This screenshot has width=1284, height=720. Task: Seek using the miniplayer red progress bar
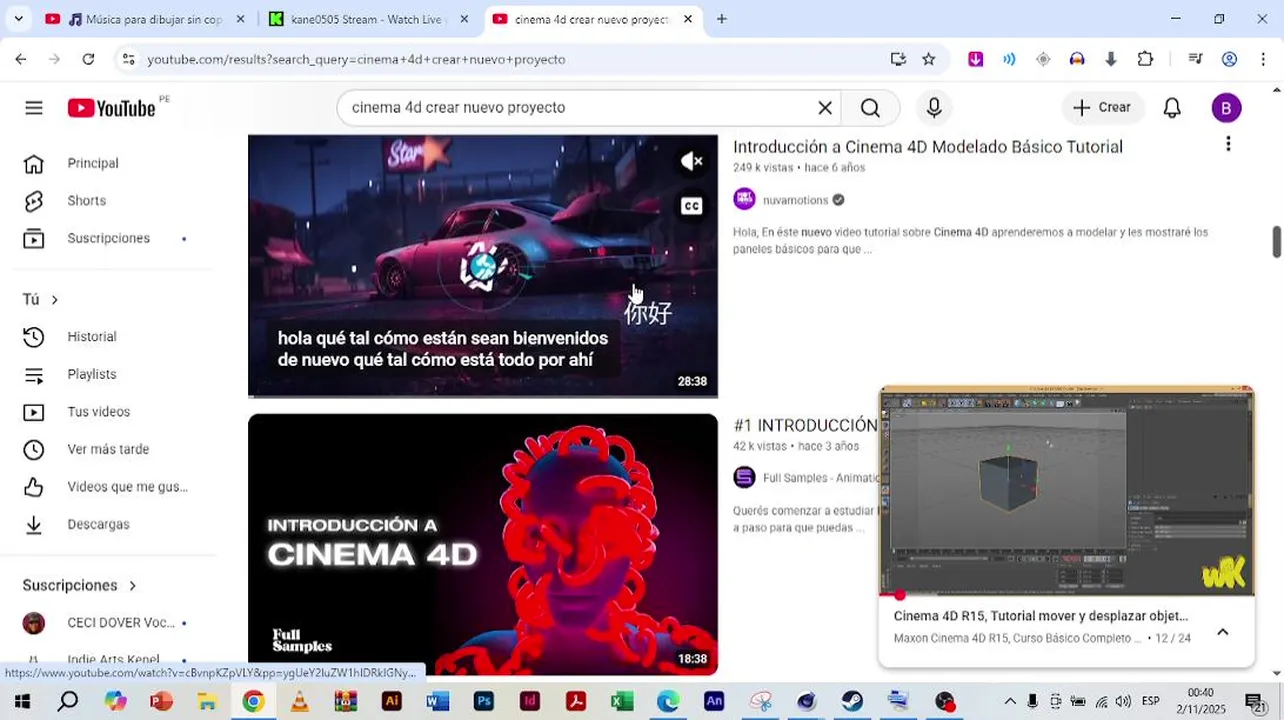[x=1066, y=595]
